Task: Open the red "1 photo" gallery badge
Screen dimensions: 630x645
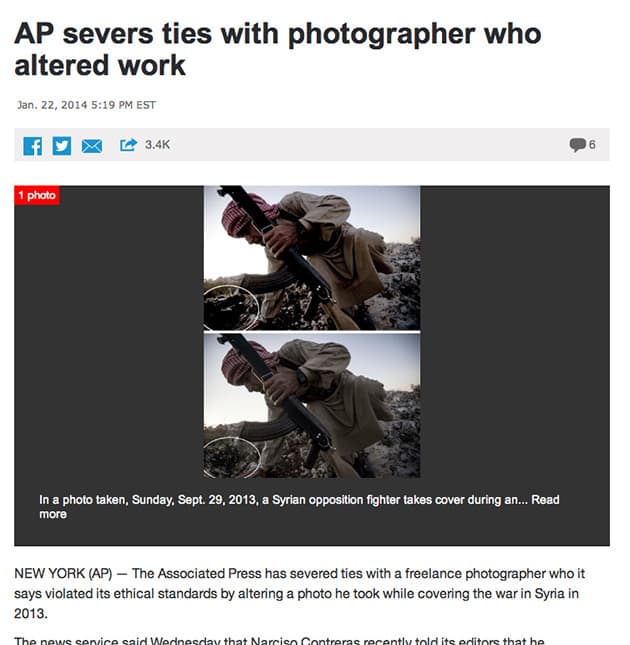Action: coord(37,195)
